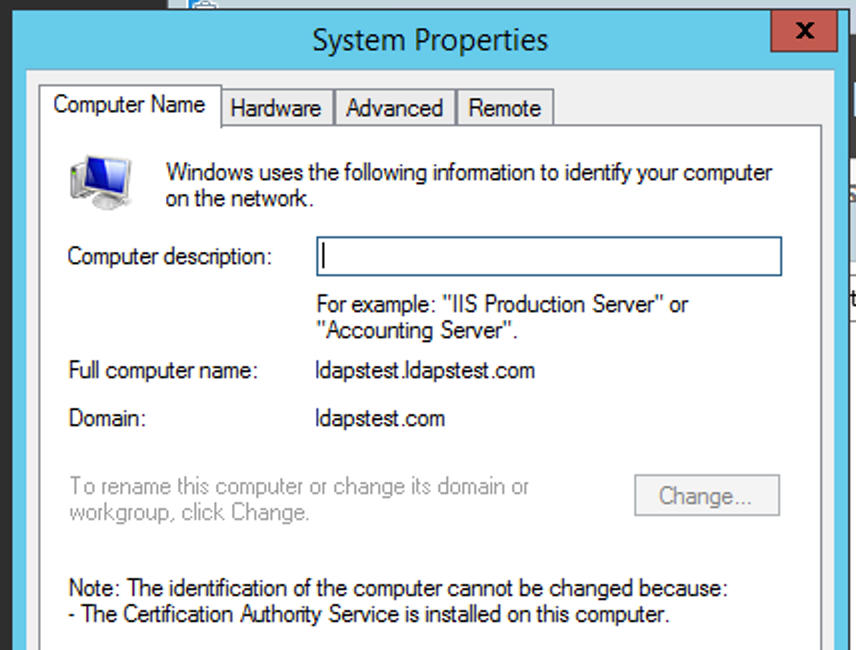
Task: Click the 'Full computer name:' label
Action: pos(163,371)
